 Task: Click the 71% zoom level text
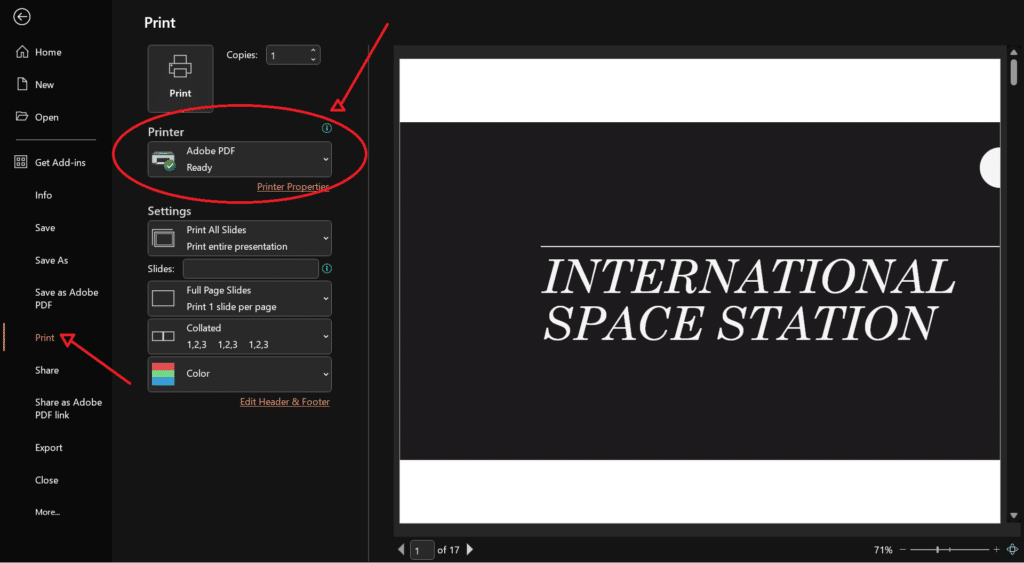point(883,550)
